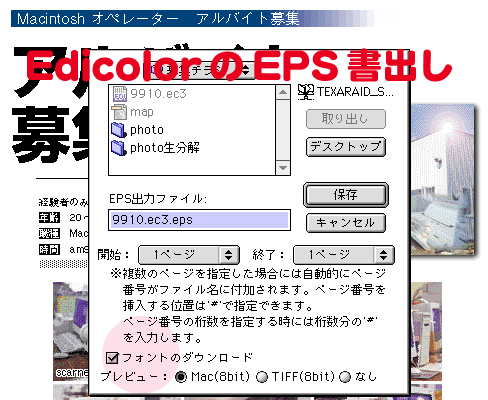Select the Mac(8bit) preview radio button
This screenshot has height=400, width=488.
pos(181,377)
